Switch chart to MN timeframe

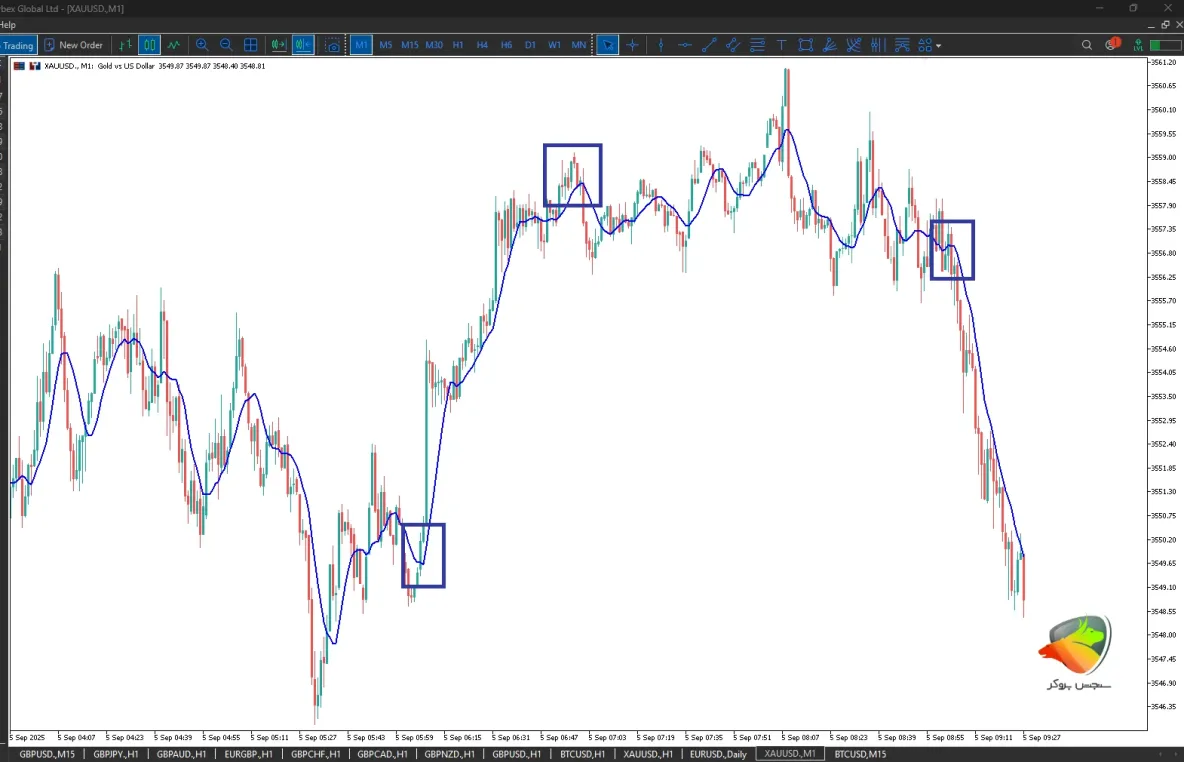pyautogui.click(x=578, y=45)
